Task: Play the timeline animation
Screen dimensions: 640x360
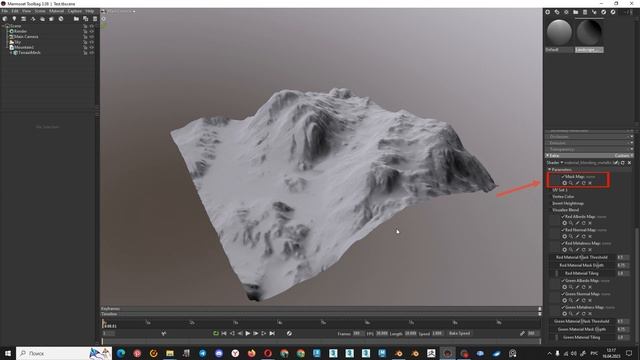Action: click(248, 333)
